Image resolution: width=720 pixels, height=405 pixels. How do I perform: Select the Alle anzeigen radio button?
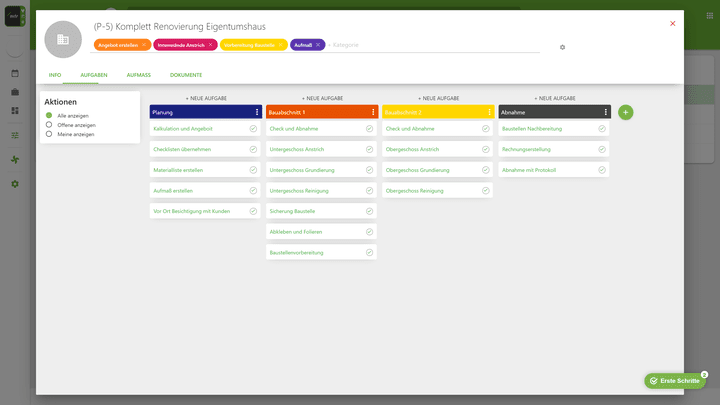point(49,115)
